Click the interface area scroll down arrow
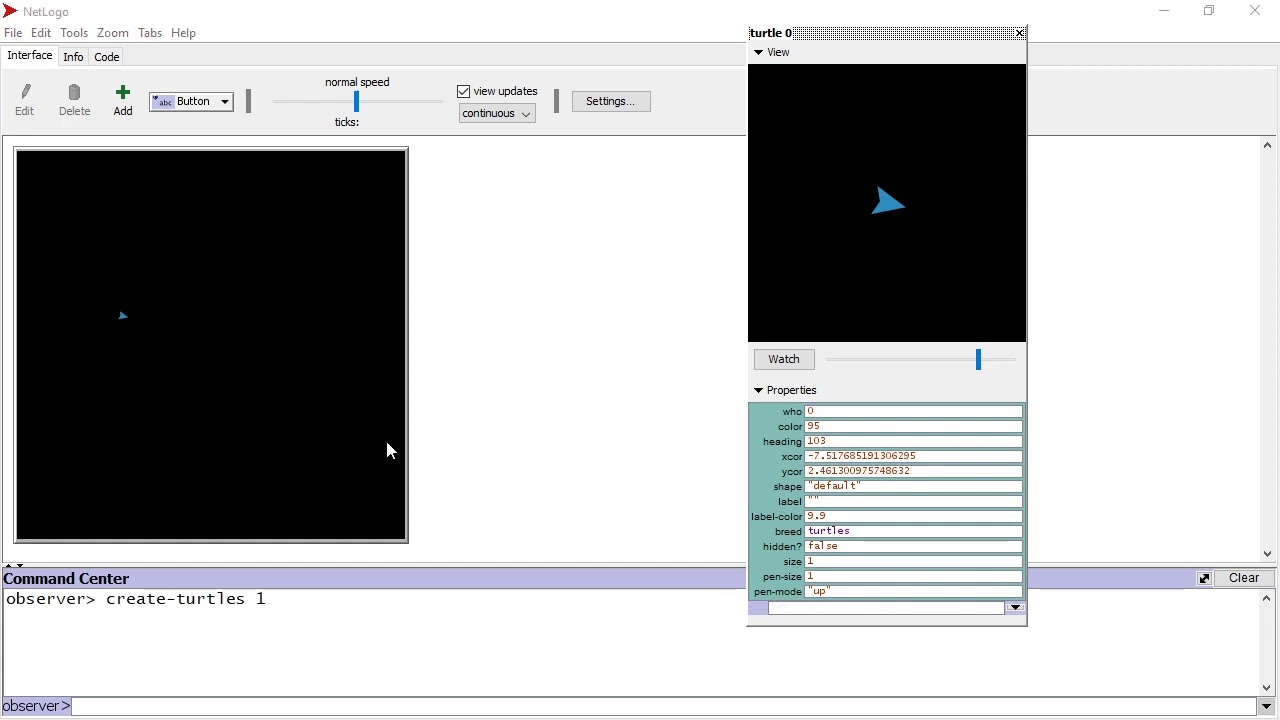The width and height of the screenshot is (1280, 720). click(x=1268, y=554)
